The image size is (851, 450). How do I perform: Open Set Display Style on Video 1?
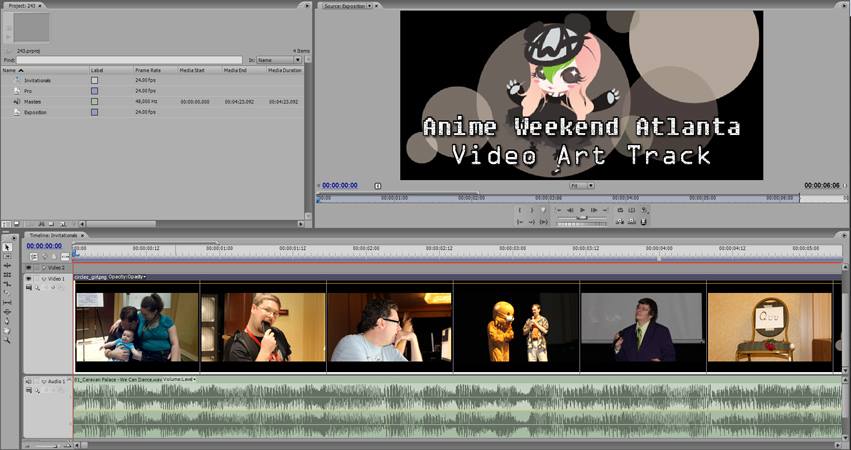tap(28, 287)
